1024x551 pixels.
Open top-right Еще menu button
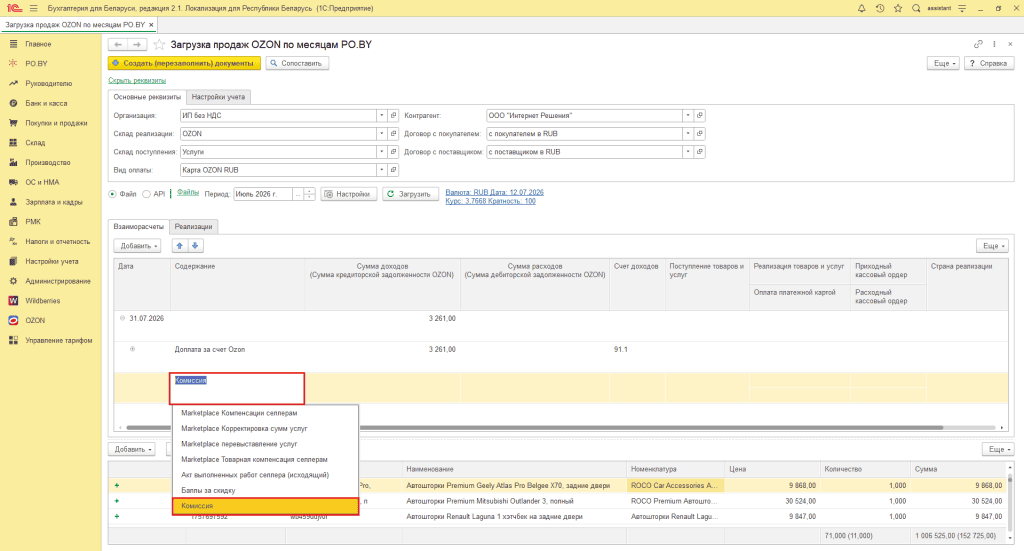pyautogui.click(x=945, y=63)
